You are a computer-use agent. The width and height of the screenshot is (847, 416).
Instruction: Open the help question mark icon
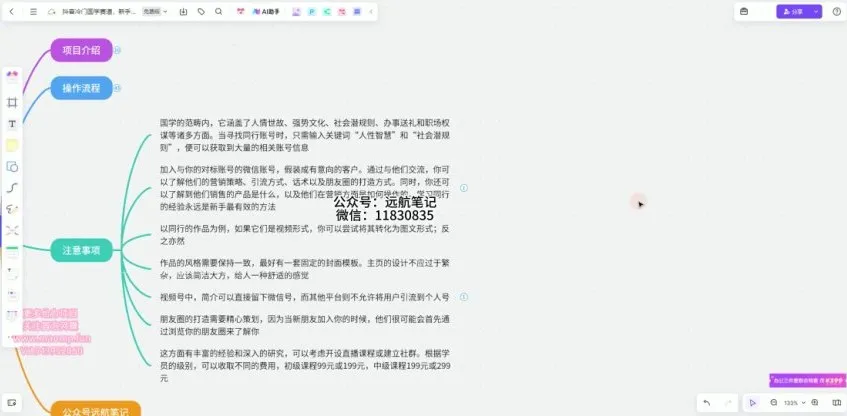(x=835, y=11)
